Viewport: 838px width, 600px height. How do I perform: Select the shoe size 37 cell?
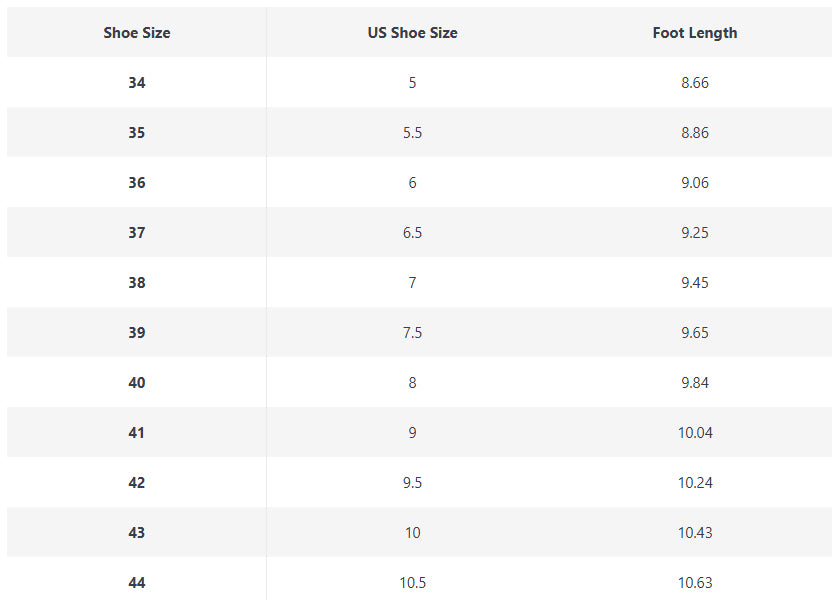point(137,233)
